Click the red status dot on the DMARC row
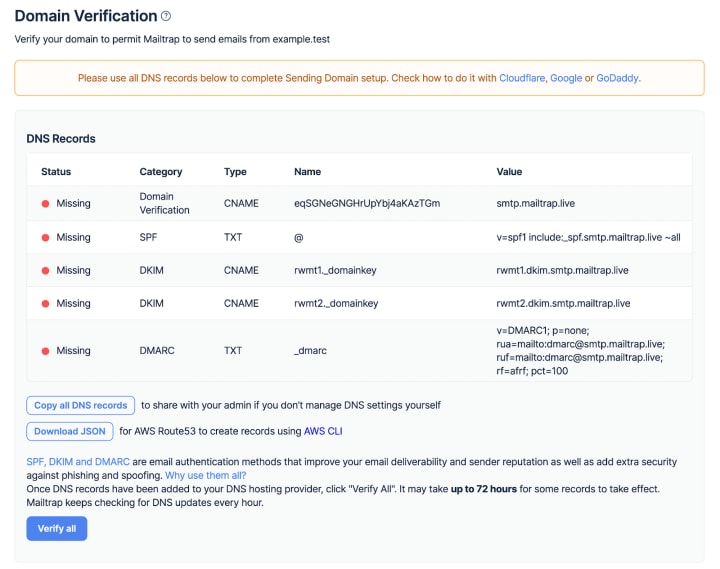720x569 pixels. coord(45,351)
